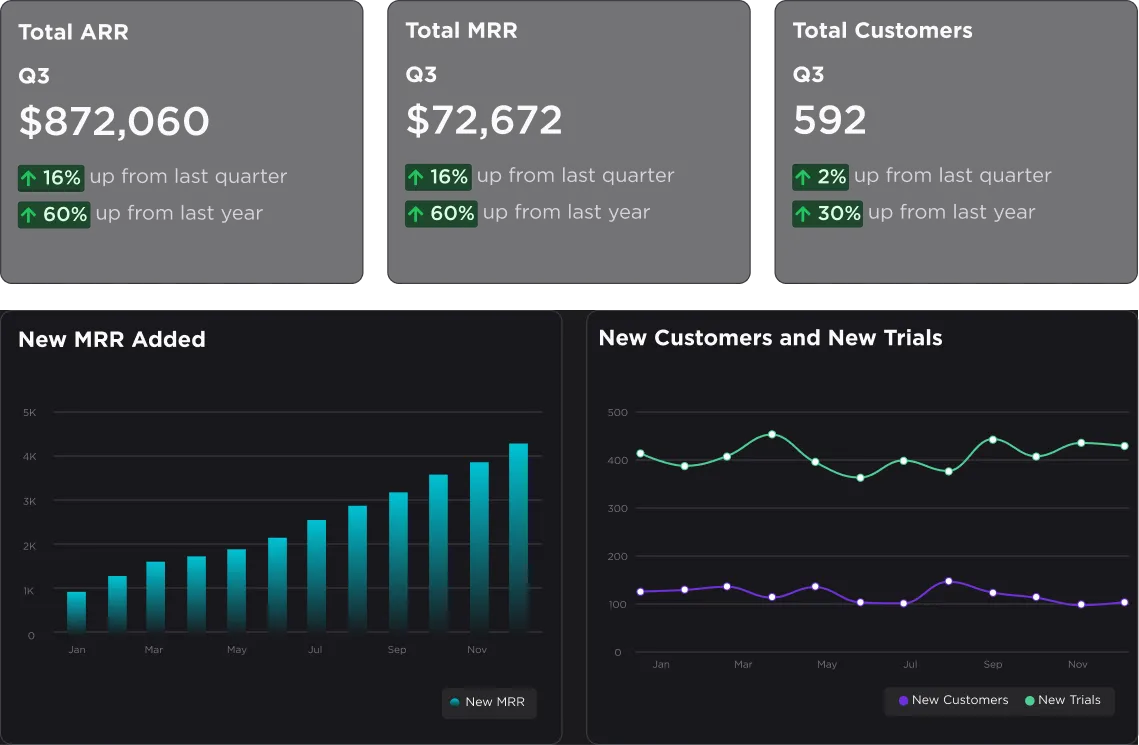Click the New MRR Added chart title
1139x745 pixels.
click(112, 340)
